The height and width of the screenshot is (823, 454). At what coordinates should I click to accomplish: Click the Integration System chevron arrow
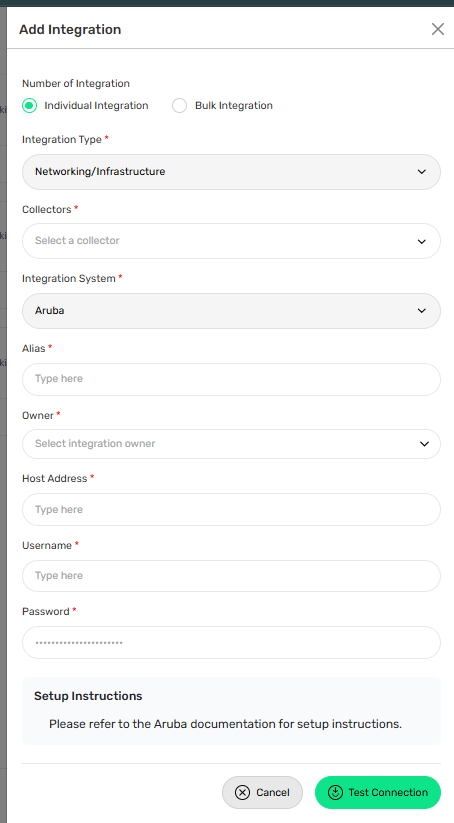(x=421, y=311)
